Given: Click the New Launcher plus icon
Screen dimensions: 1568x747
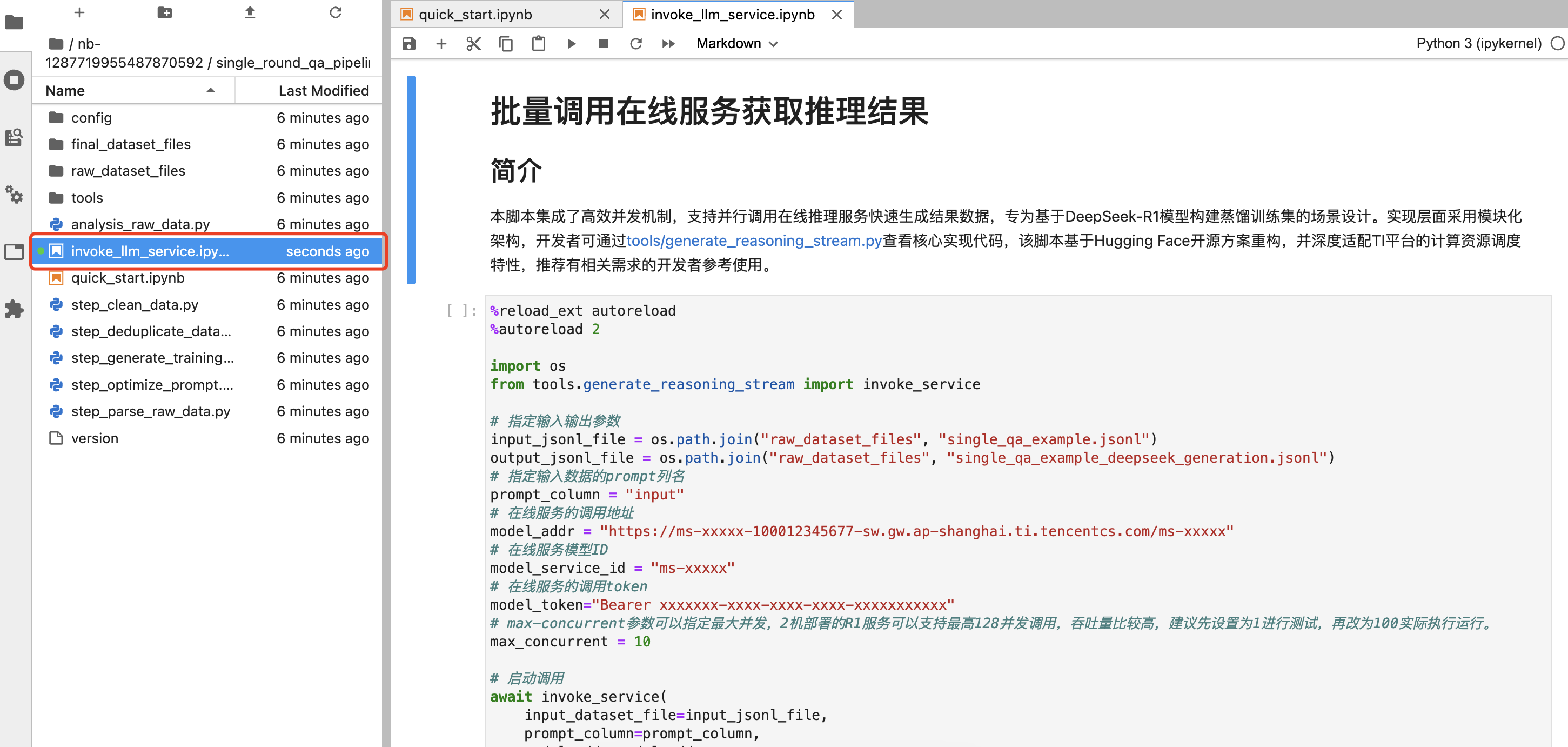Looking at the screenshot, I should (x=79, y=13).
